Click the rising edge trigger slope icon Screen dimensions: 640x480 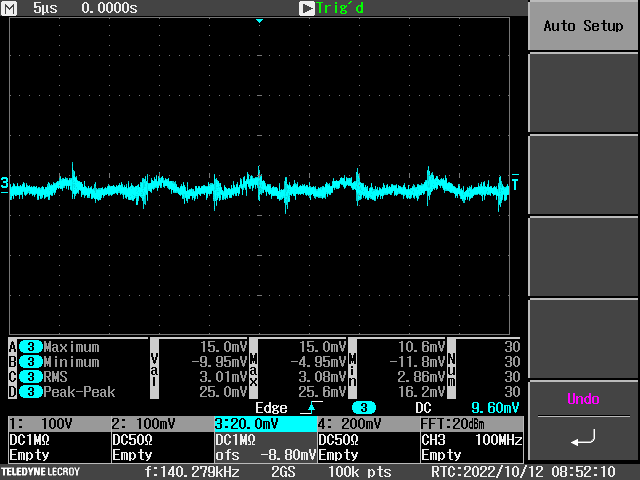click(309, 408)
